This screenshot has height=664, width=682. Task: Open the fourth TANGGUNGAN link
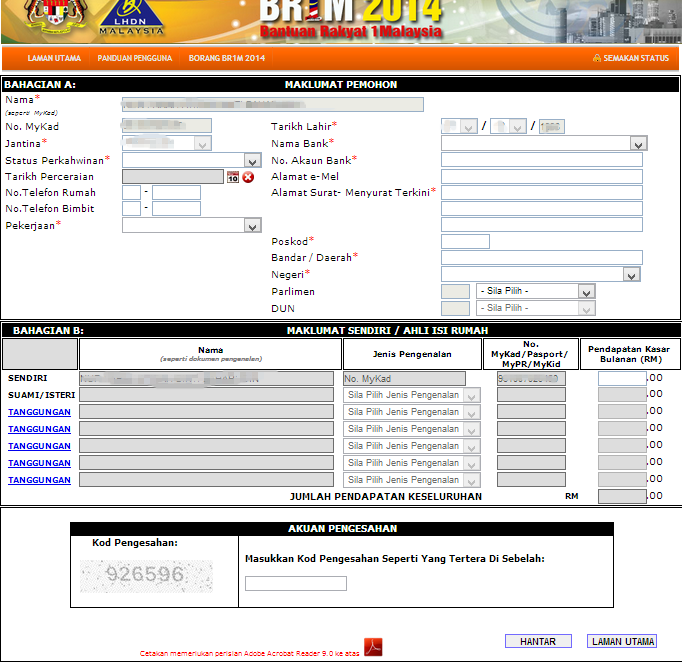click(39, 463)
